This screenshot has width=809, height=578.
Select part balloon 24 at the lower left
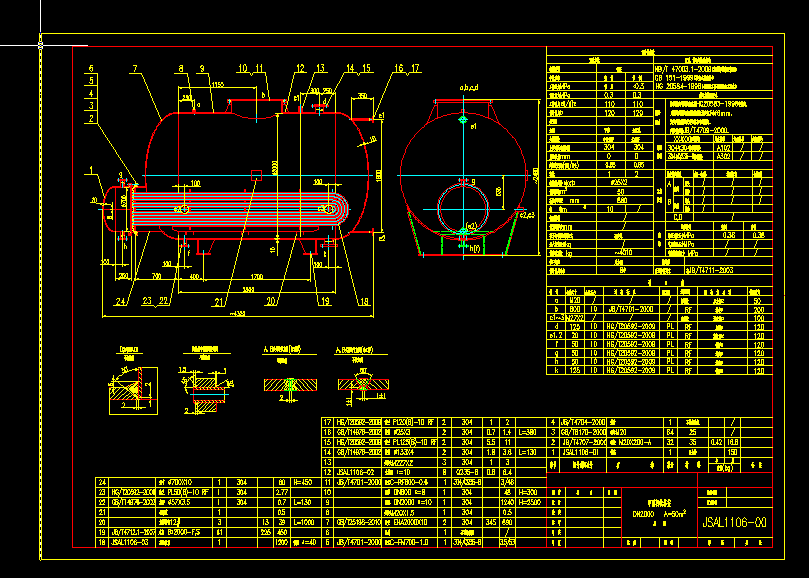(x=119, y=300)
